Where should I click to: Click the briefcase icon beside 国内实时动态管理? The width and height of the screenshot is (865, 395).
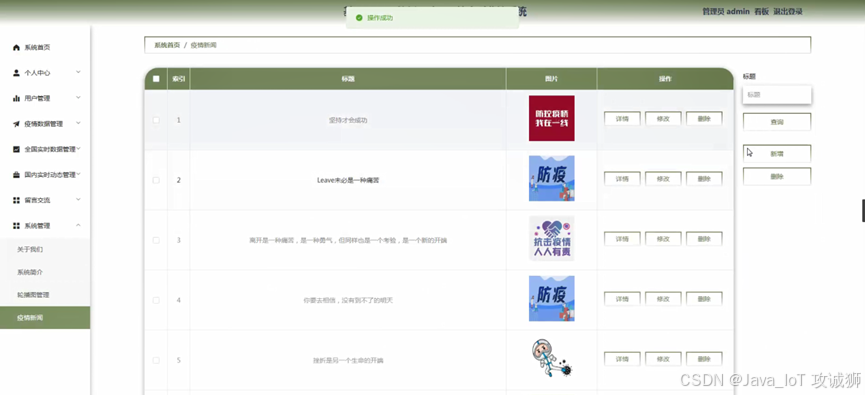tap(16, 175)
